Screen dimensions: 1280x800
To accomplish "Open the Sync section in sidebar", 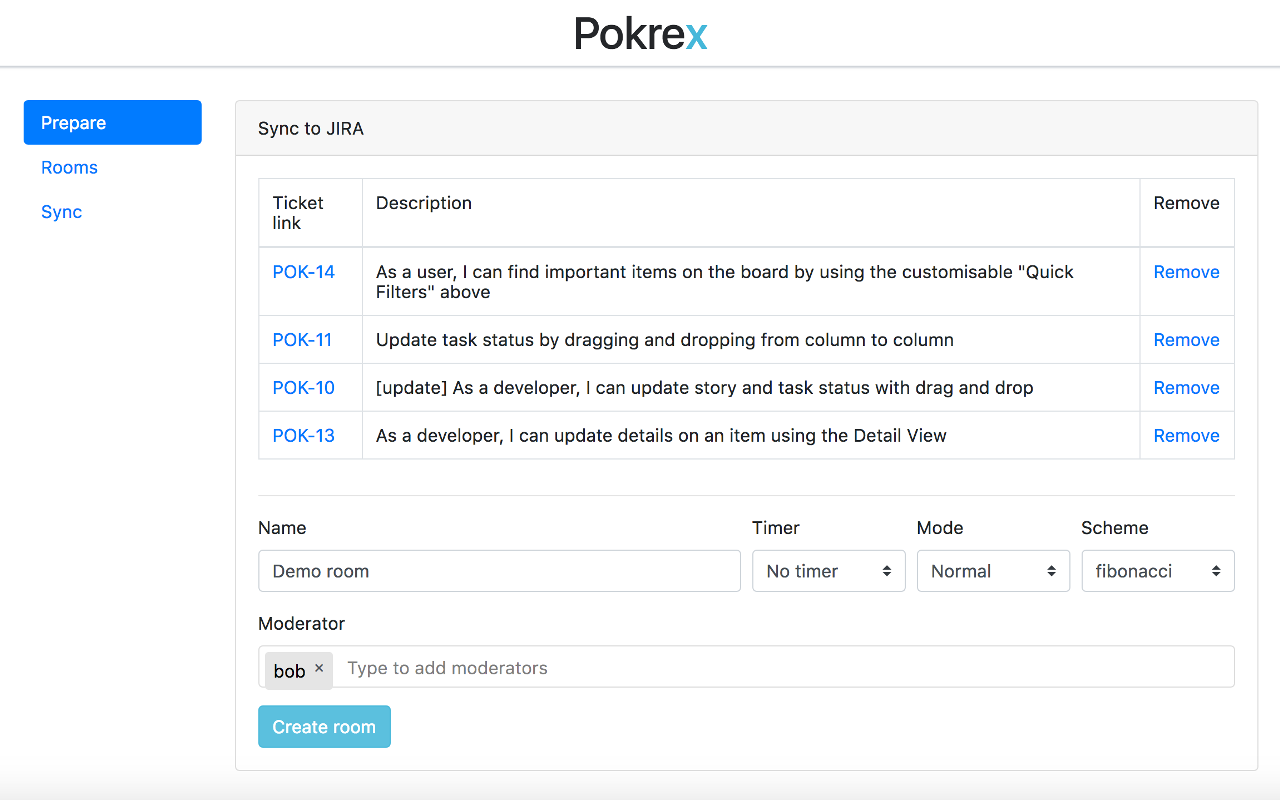I will pyautogui.click(x=61, y=212).
